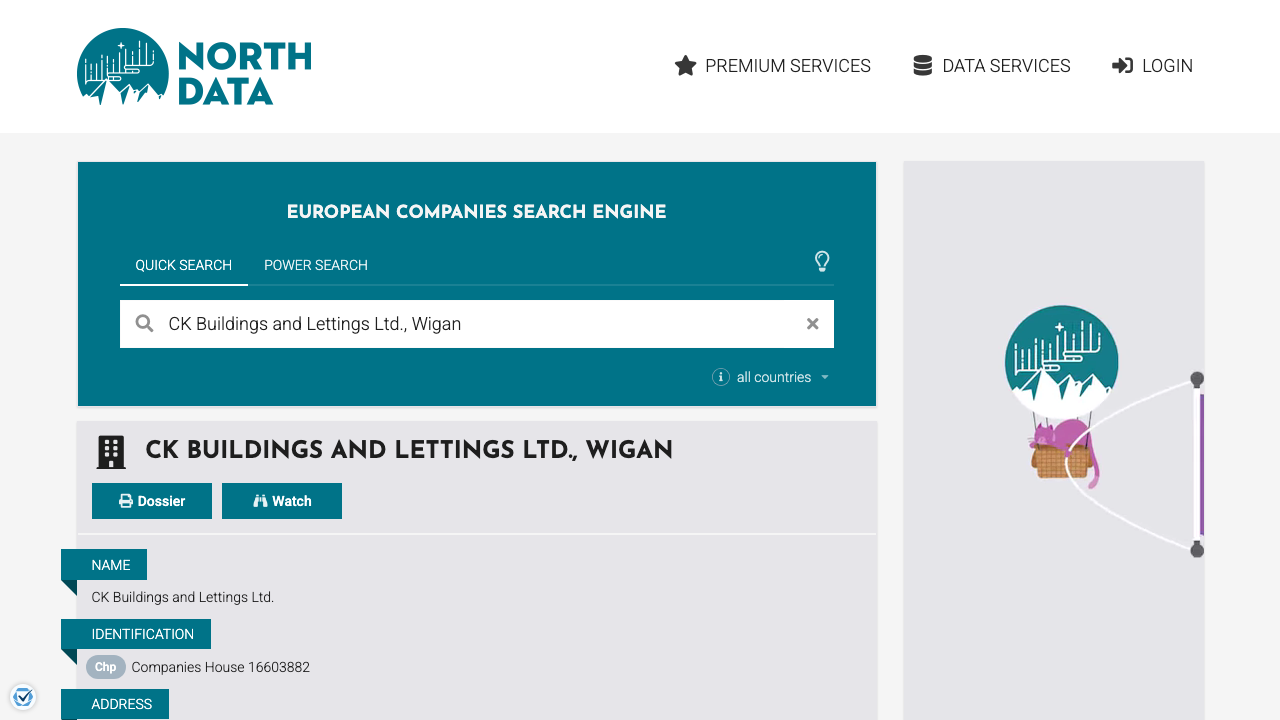Screen dimensions: 1280x720
Task: Click the login arrow icon
Action: [1121, 65]
